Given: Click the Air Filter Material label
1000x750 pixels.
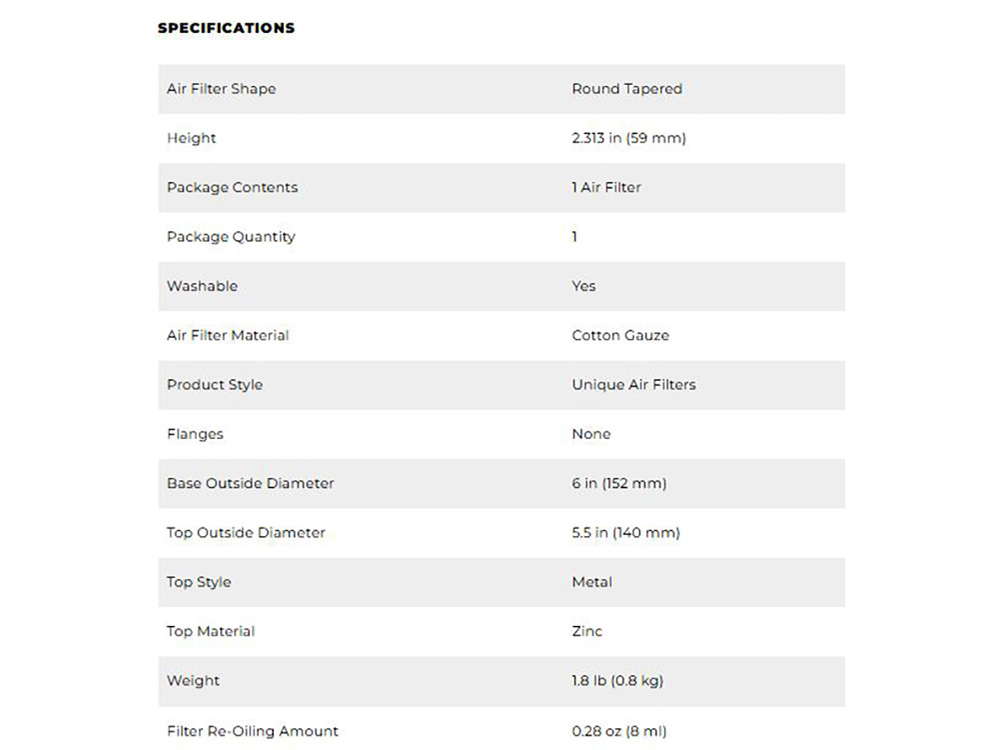Looking at the screenshot, I should 228,335.
